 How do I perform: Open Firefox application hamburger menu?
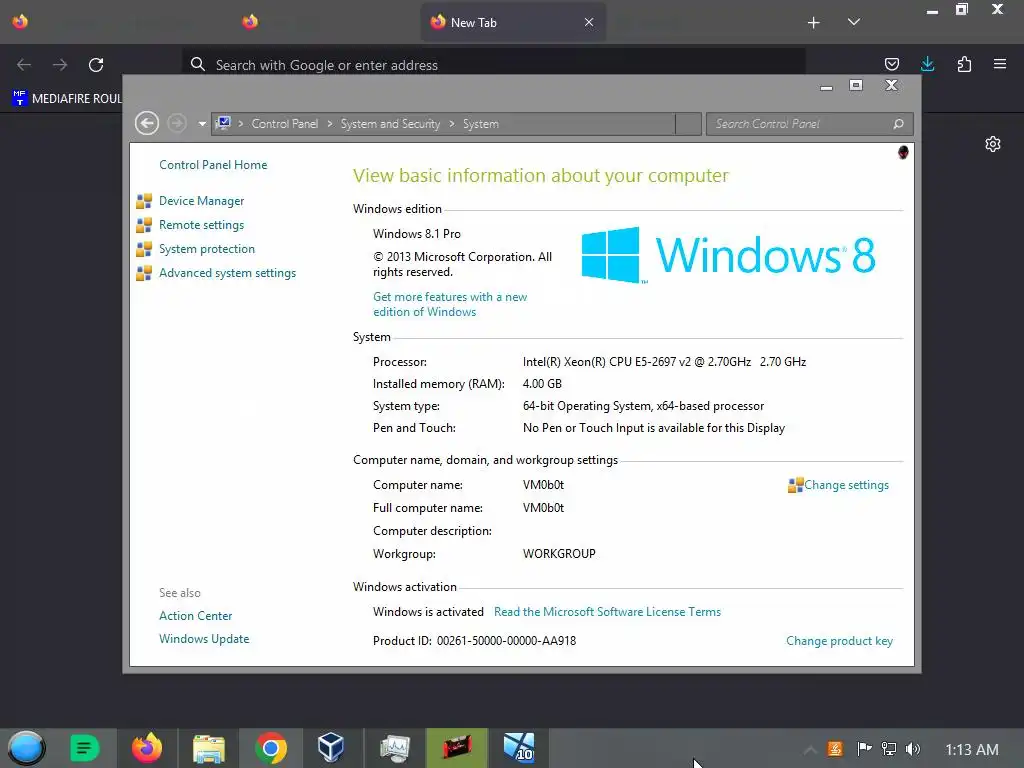click(x=1000, y=64)
